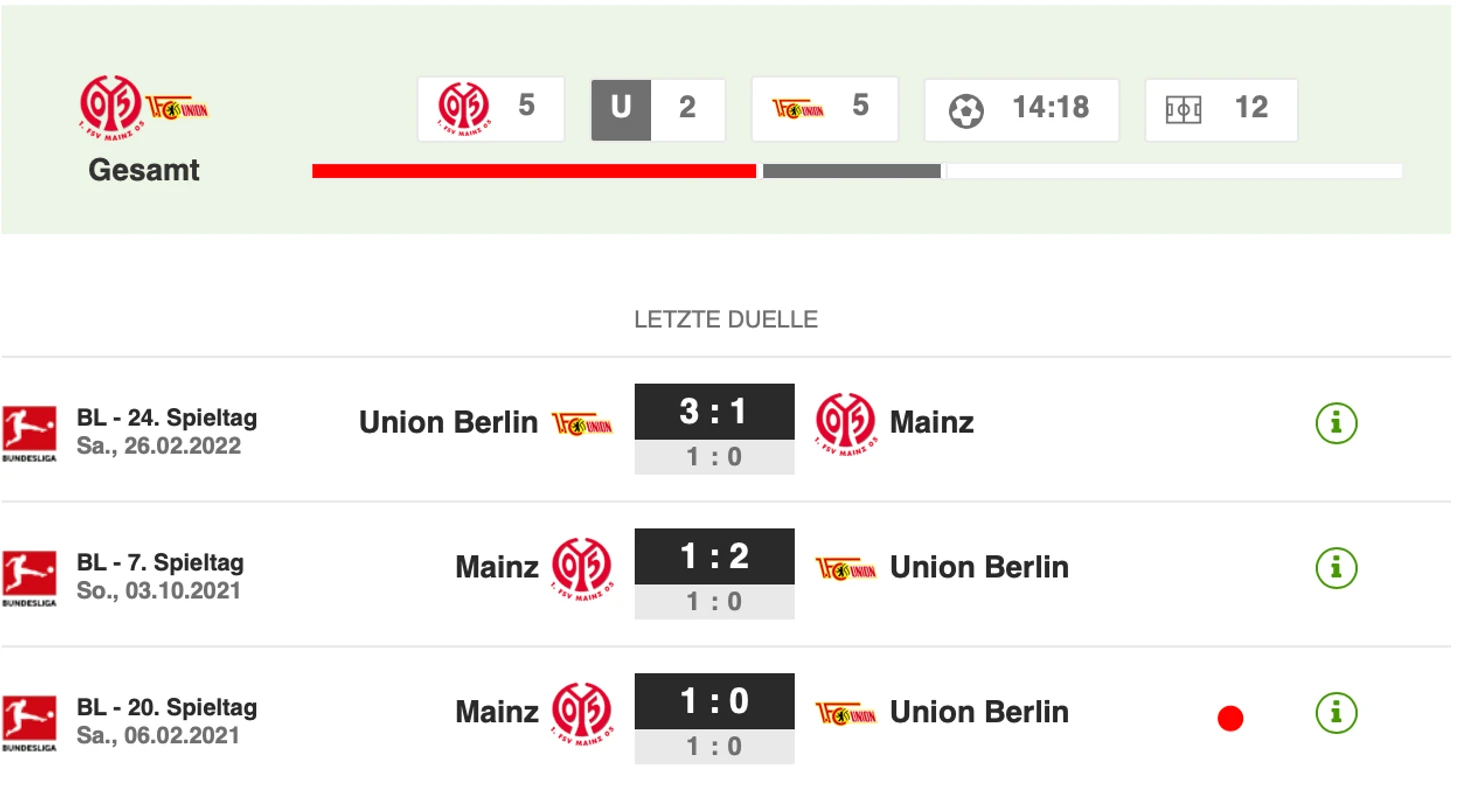The height and width of the screenshot is (790, 1460).
Task: Select Union Berlin wins stat box
Action: pos(825,109)
